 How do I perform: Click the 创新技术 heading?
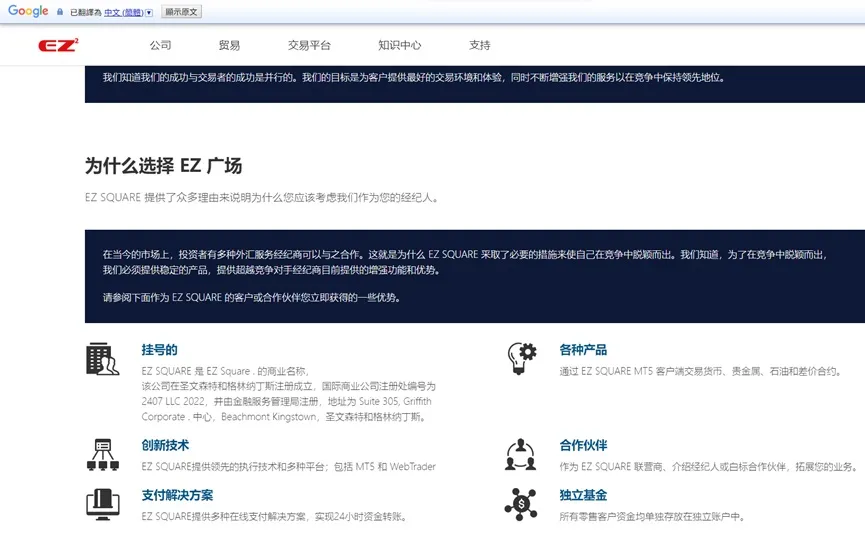click(165, 445)
